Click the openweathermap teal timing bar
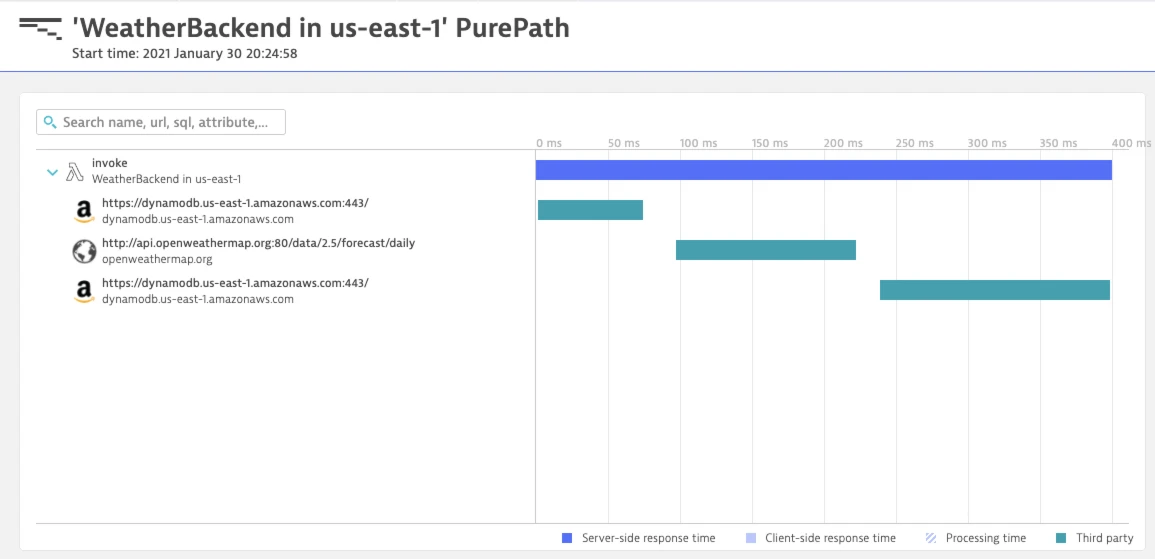 point(766,250)
